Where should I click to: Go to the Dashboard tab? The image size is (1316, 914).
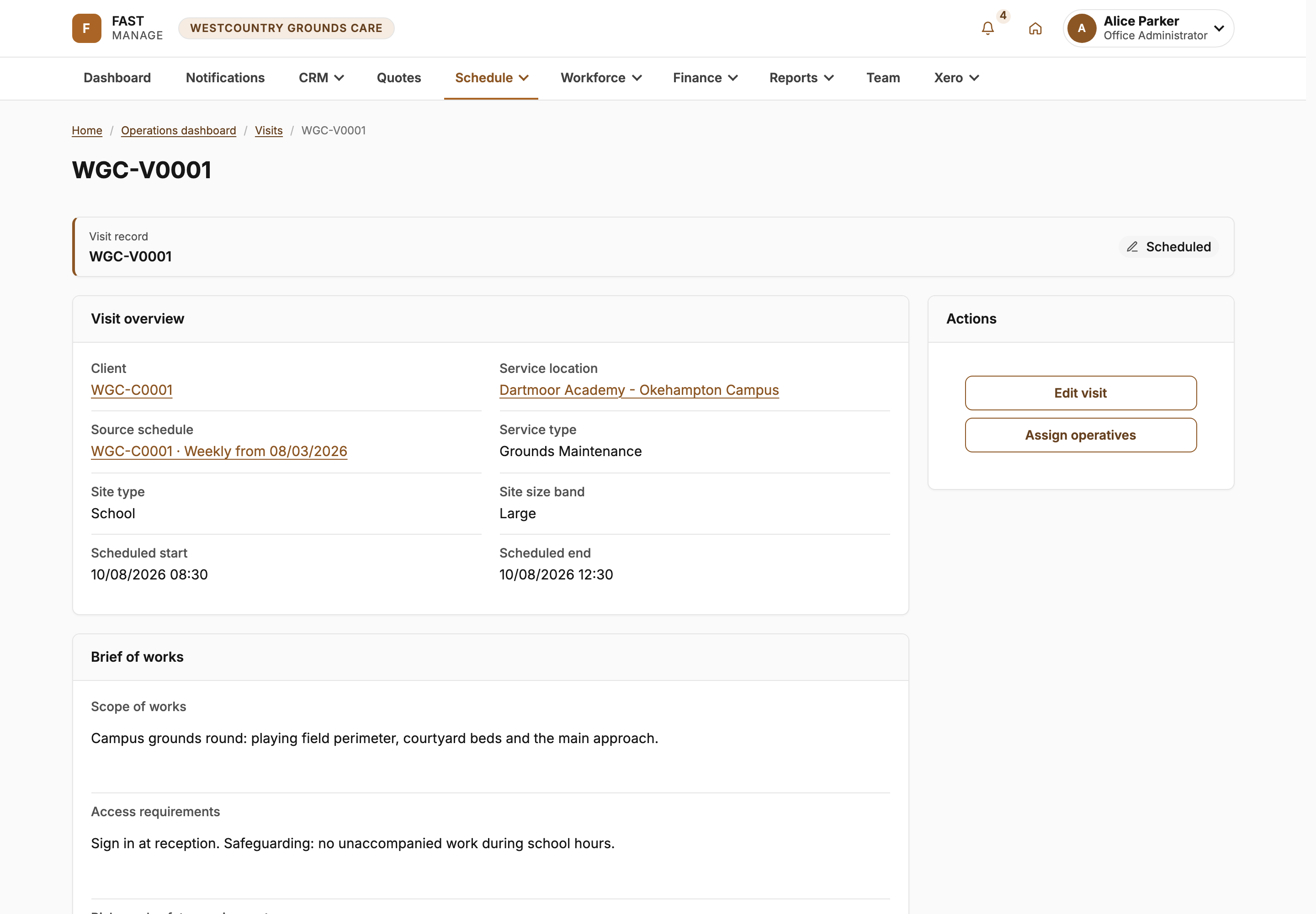click(117, 78)
